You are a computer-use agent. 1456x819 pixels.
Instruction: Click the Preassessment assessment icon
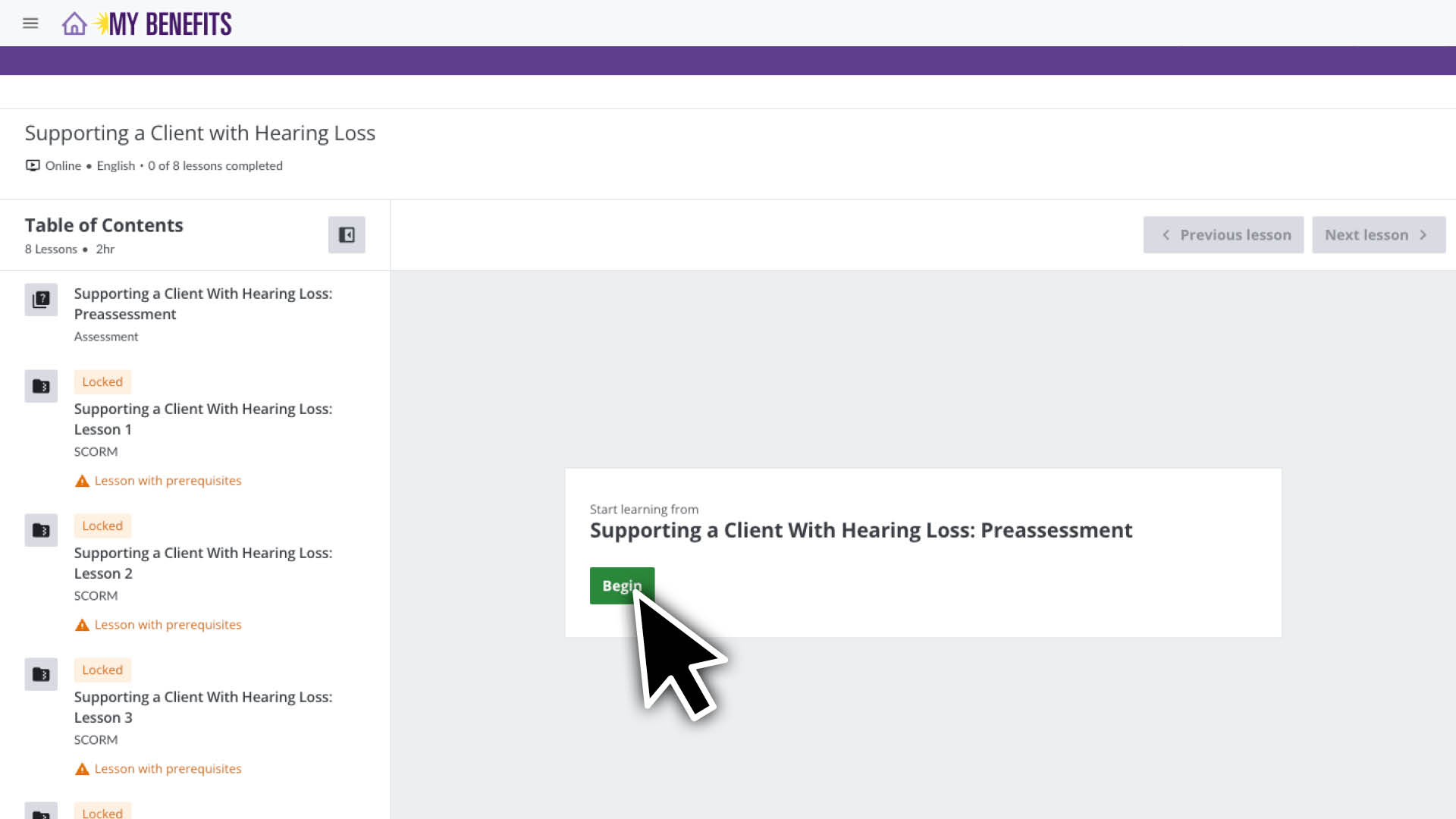click(41, 300)
